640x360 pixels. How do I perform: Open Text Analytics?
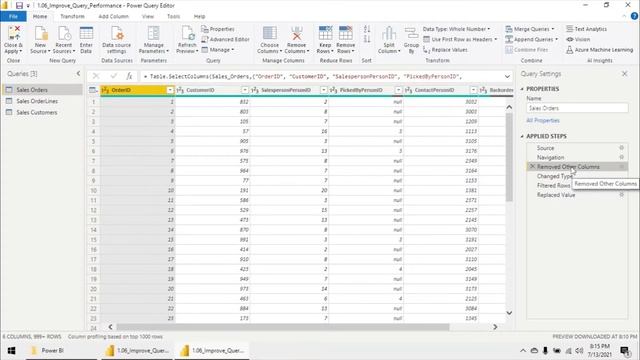(x=586, y=29)
